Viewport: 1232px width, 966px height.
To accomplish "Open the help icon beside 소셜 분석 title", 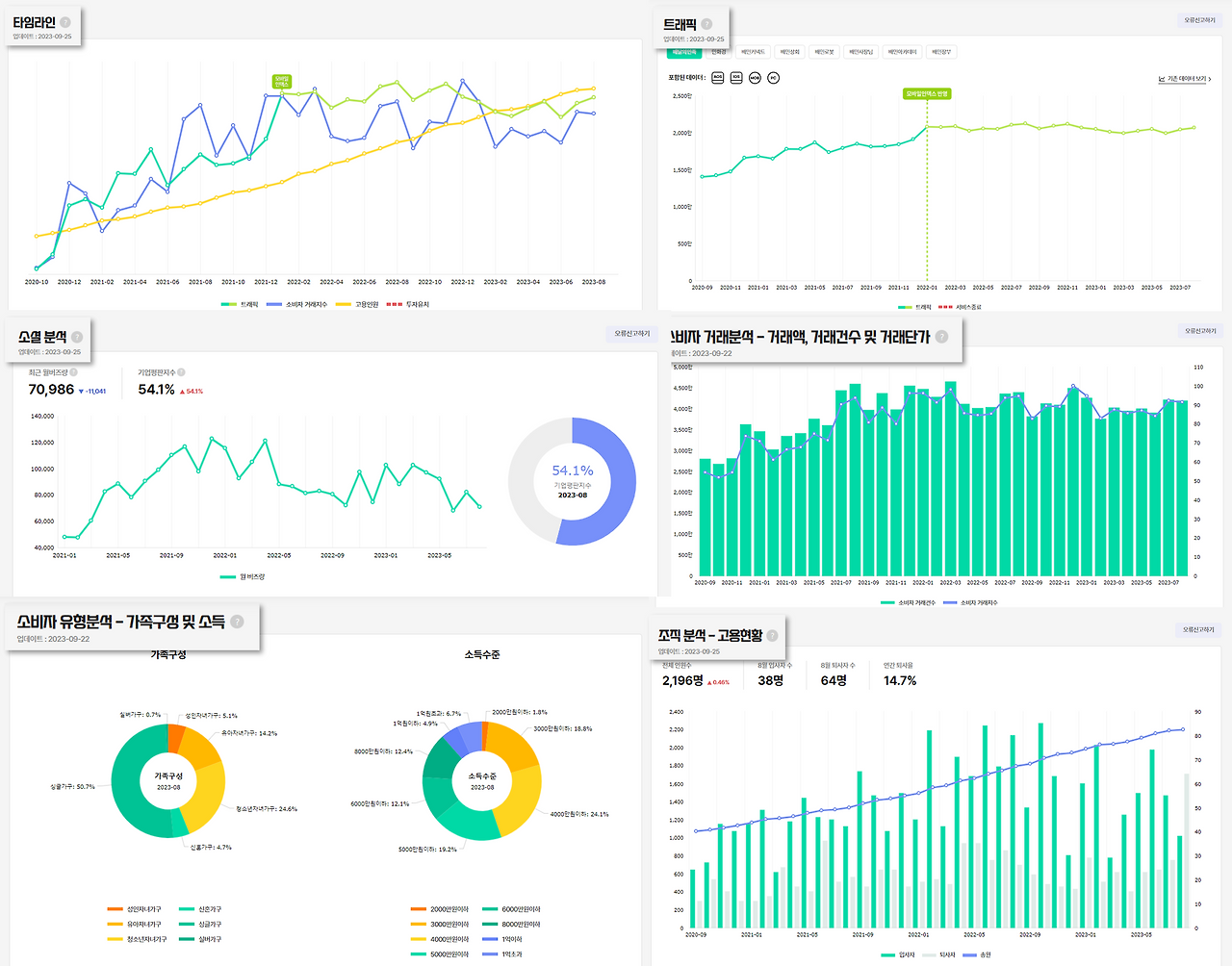I will 77,337.
